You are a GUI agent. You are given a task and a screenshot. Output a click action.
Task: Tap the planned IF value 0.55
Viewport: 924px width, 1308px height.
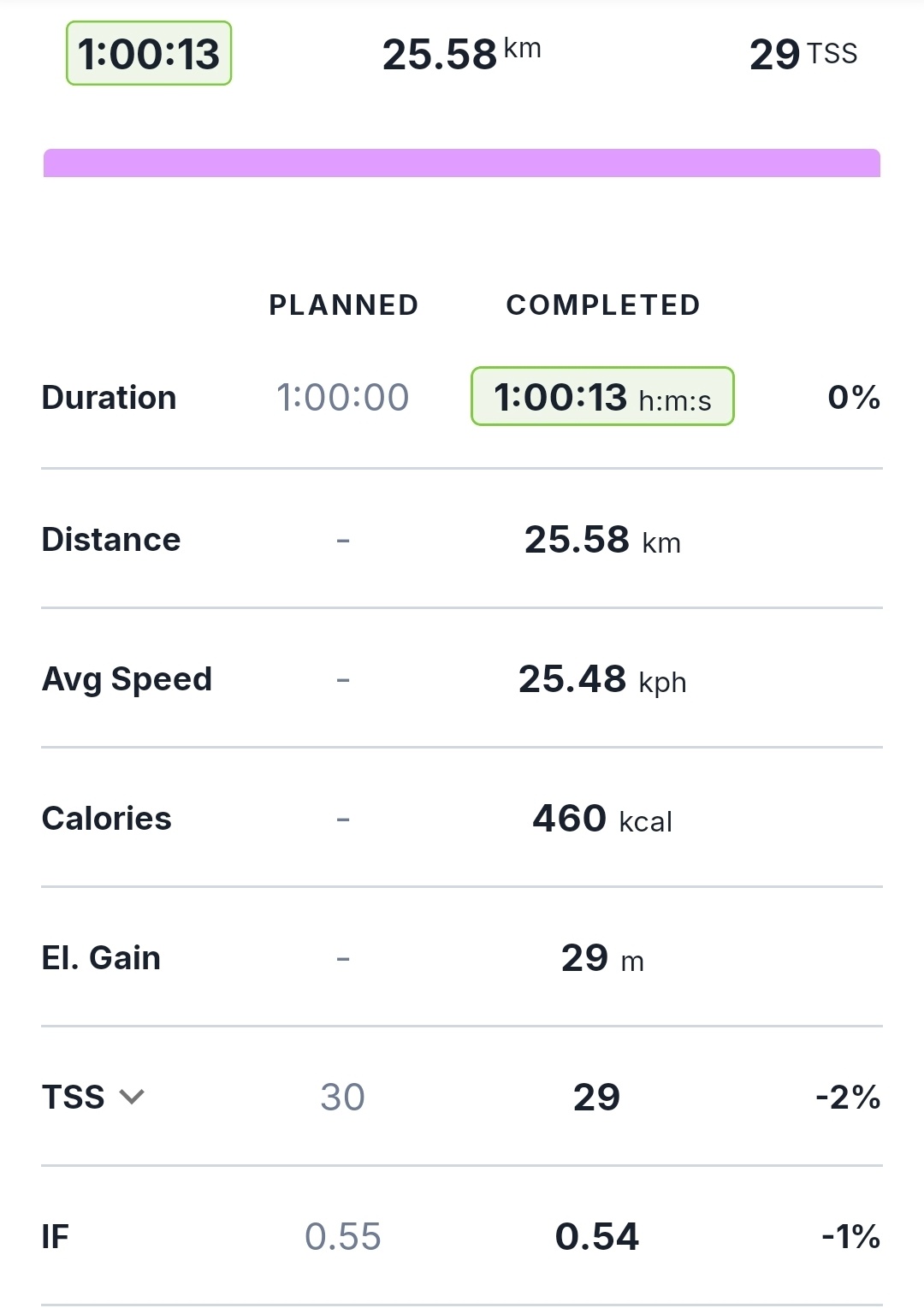click(342, 1237)
